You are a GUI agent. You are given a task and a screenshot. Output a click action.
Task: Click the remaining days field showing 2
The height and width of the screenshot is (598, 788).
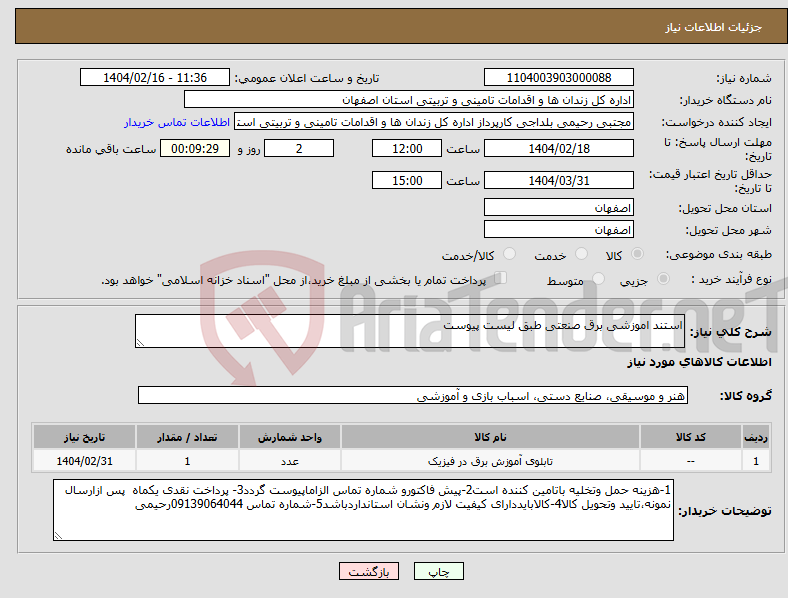point(299,148)
